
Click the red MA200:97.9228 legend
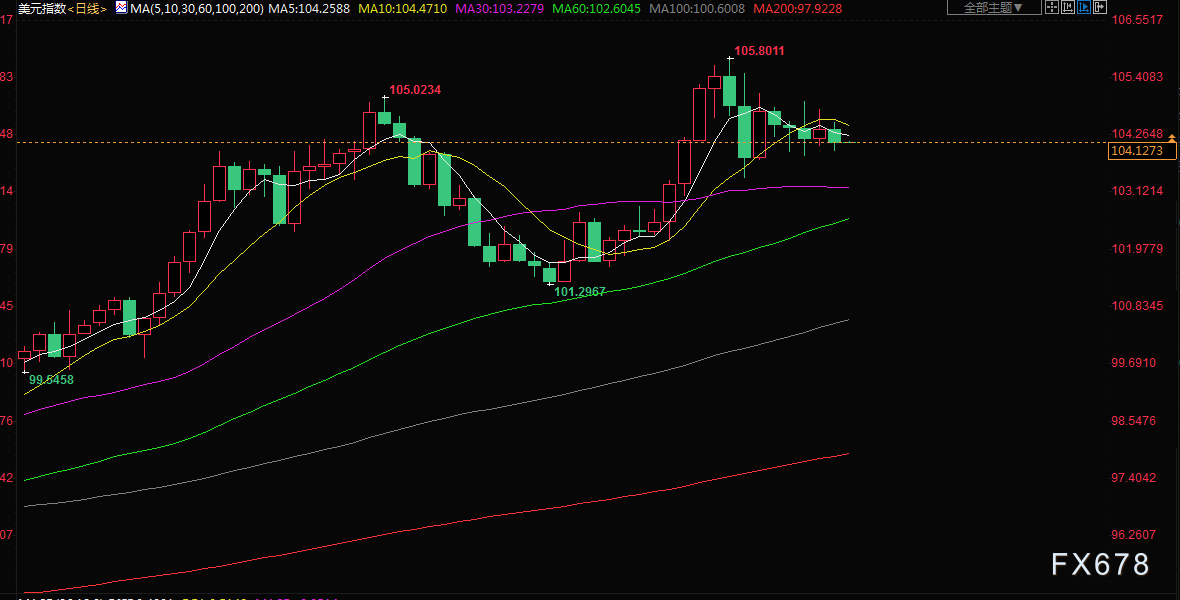[x=798, y=8]
